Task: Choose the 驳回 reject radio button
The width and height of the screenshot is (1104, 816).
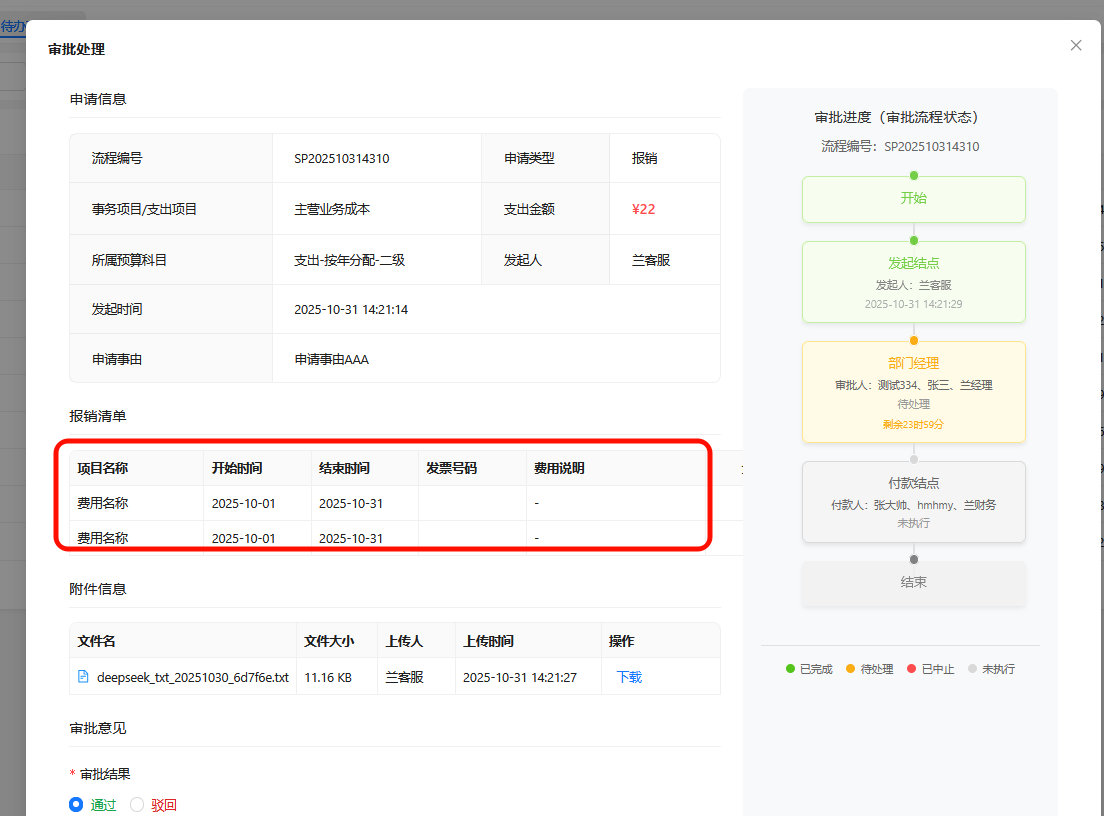Action: point(137,804)
